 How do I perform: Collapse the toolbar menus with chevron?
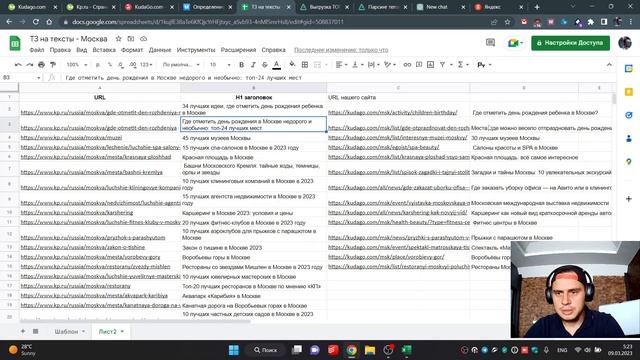tap(609, 64)
